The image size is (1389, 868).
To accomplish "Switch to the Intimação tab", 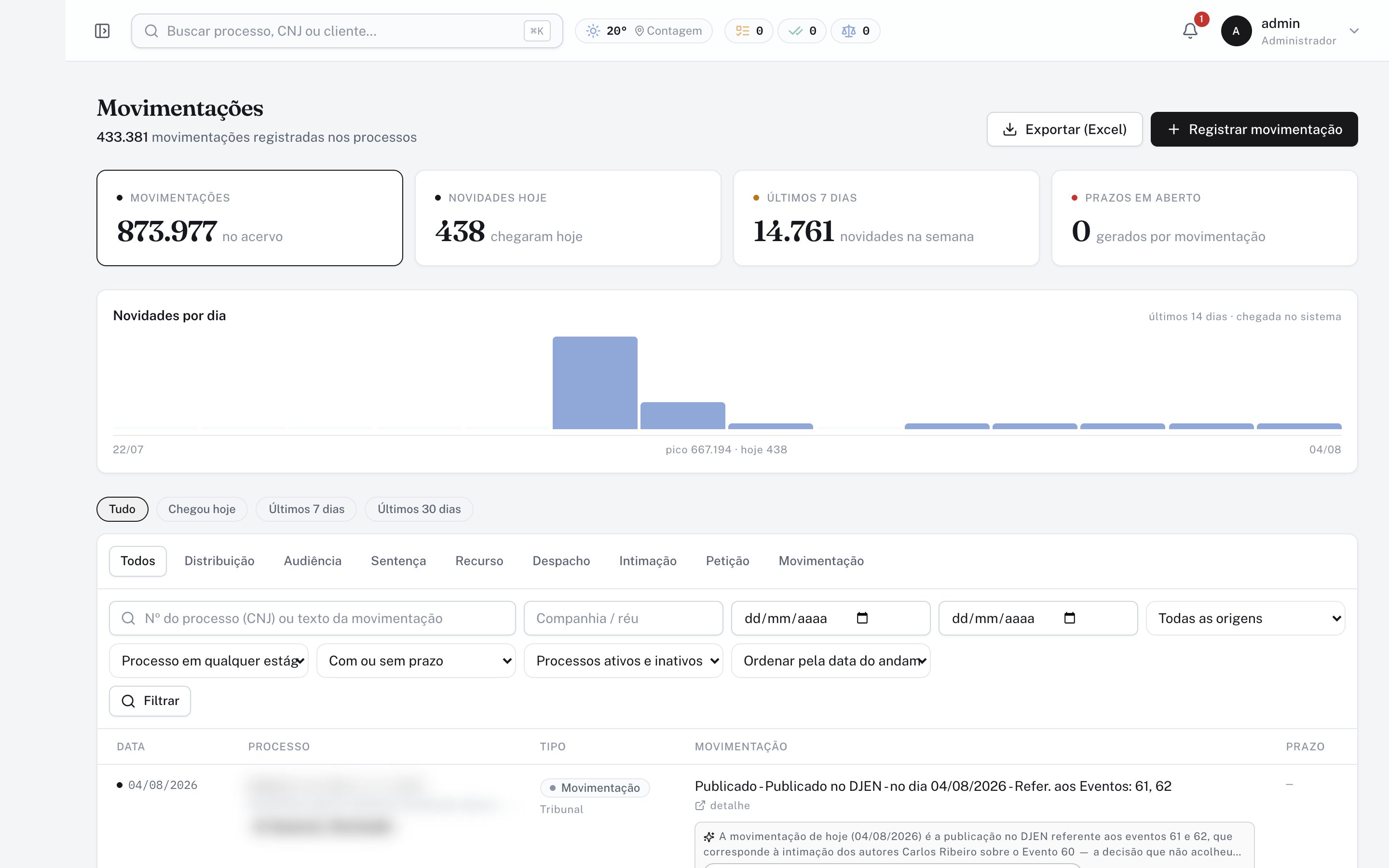I will coord(648,561).
